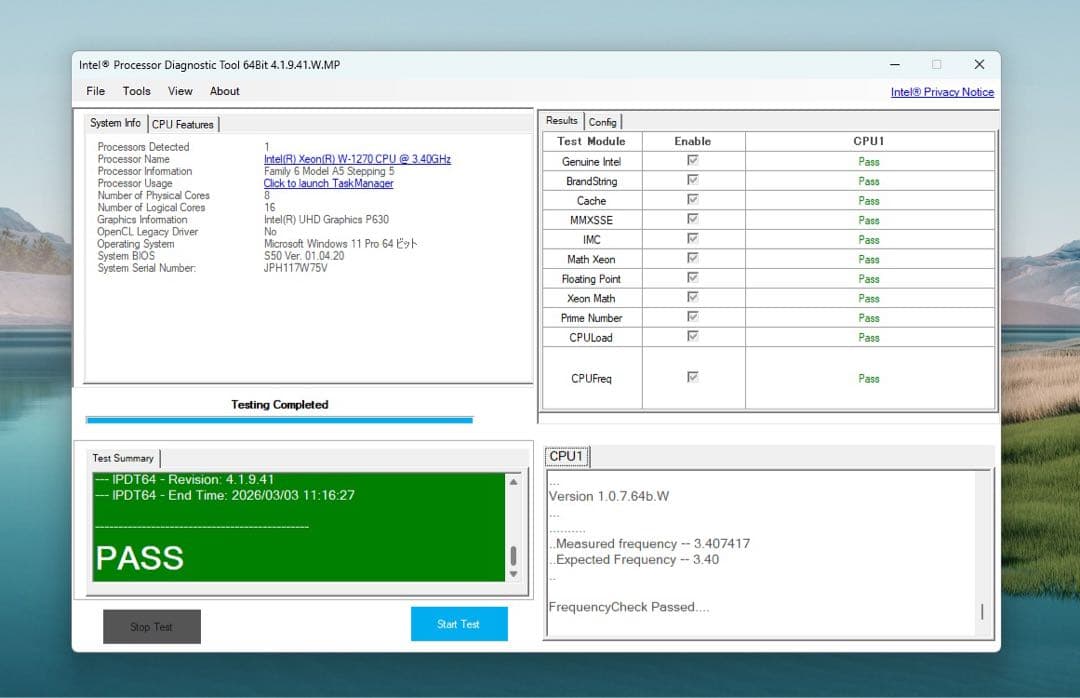Image resolution: width=1080 pixels, height=698 pixels.
Task: Click the IPDT64 End Time line
Action: (225, 495)
